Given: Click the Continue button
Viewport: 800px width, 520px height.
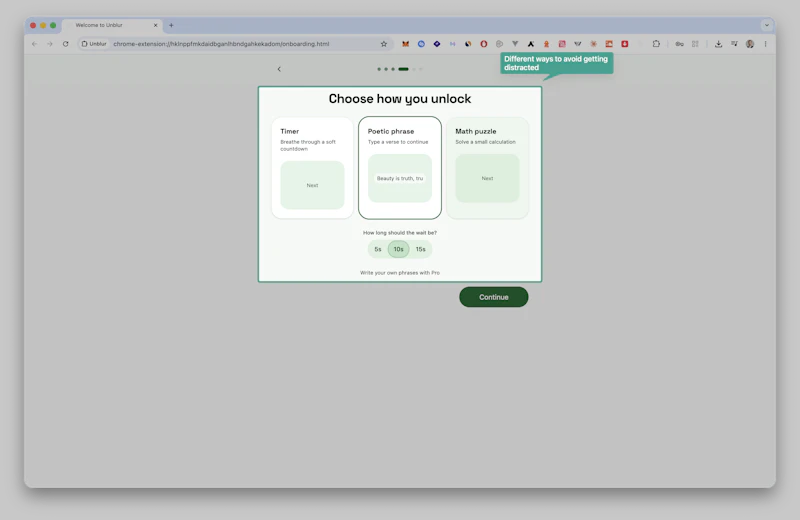Looking at the screenshot, I should [x=494, y=297].
